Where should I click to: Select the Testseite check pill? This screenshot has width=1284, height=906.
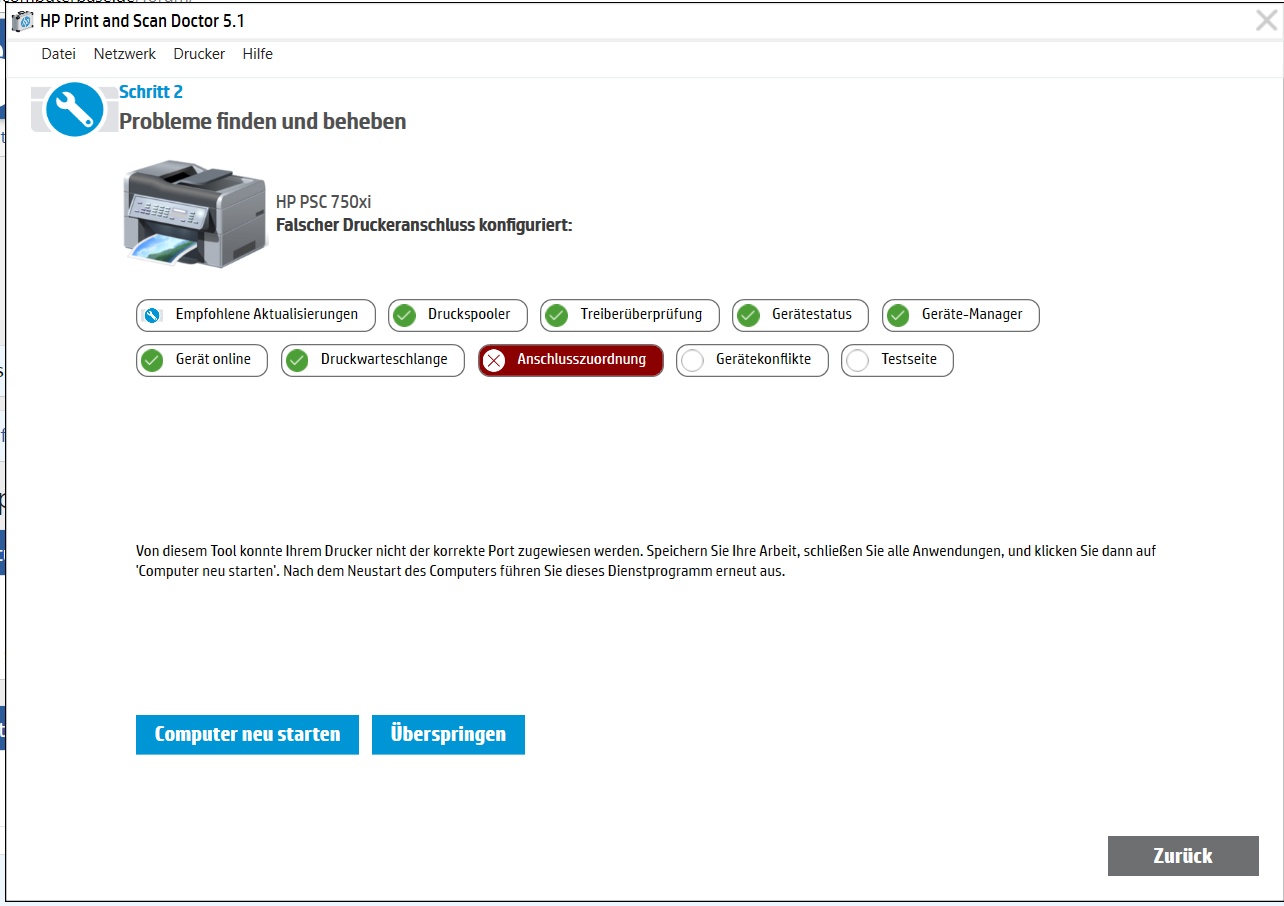(x=898, y=360)
